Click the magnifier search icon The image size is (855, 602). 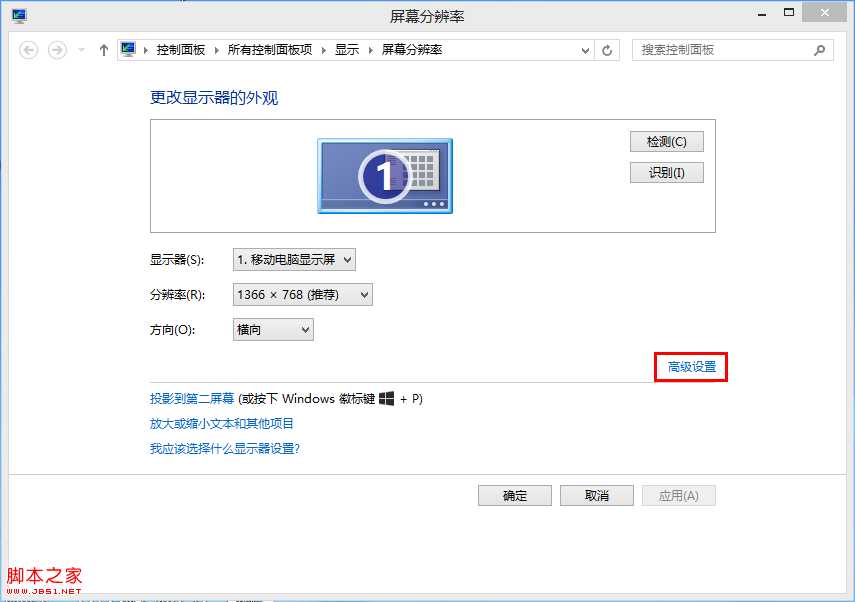[x=819, y=50]
